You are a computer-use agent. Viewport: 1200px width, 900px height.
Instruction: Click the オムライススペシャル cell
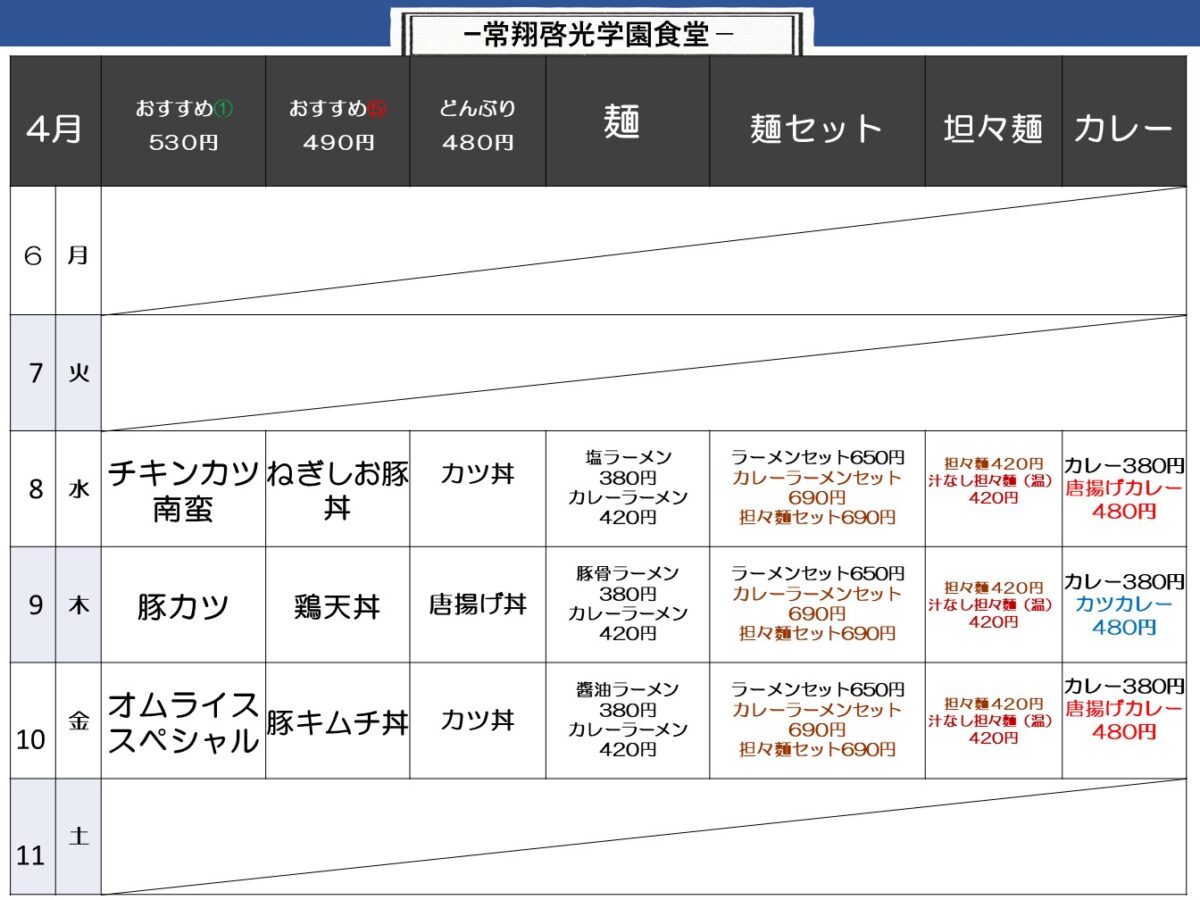point(183,722)
